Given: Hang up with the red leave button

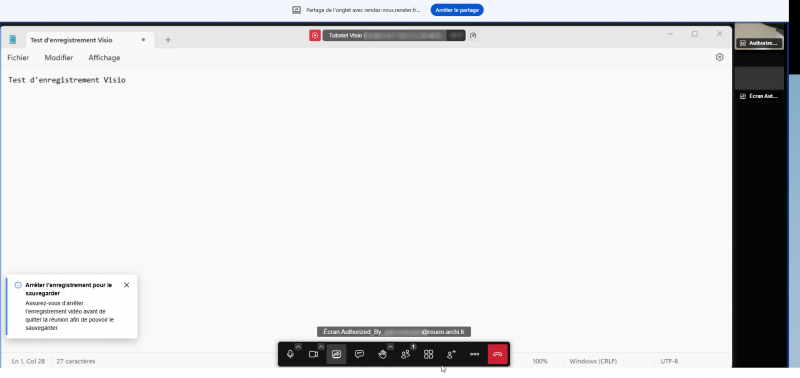Looking at the screenshot, I should pyautogui.click(x=498, y=354).
